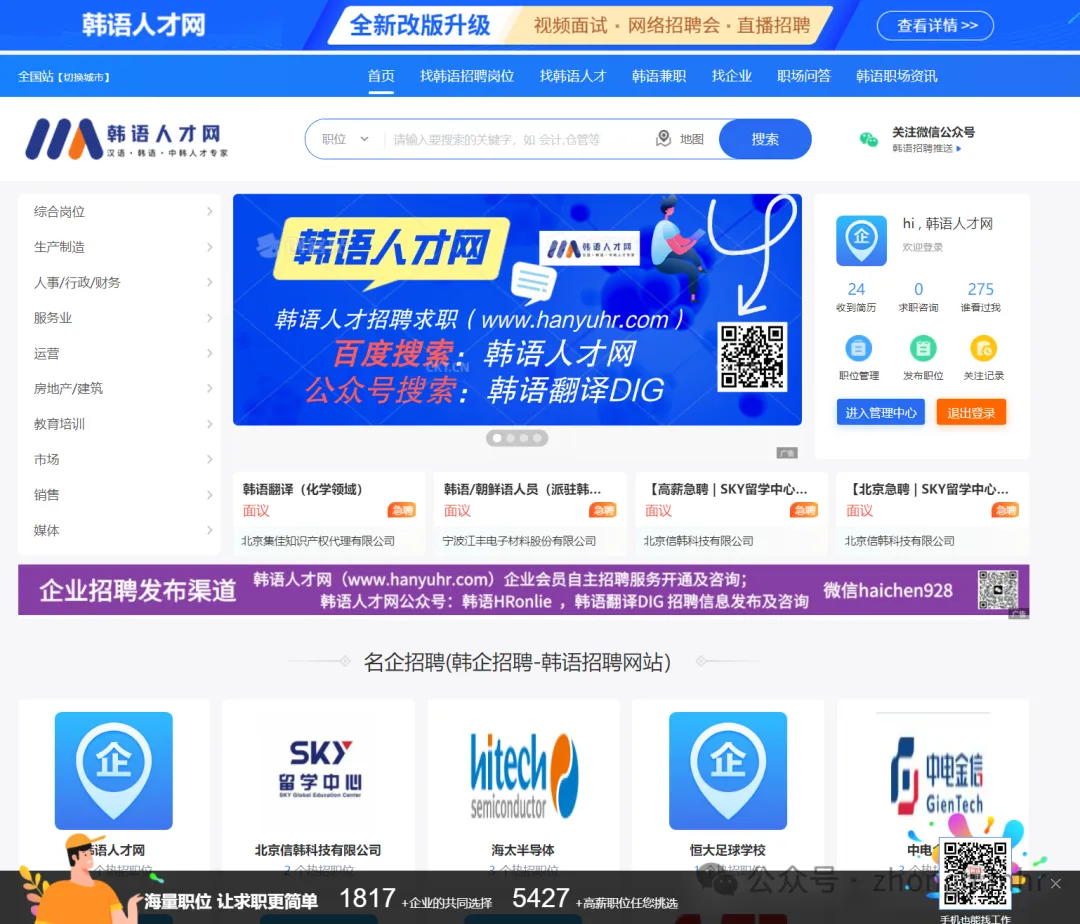Viewport: 1080px width, 924px height.
Task: Click the 恒大足球学校 company logo
Action: click(x=727, y=770)
